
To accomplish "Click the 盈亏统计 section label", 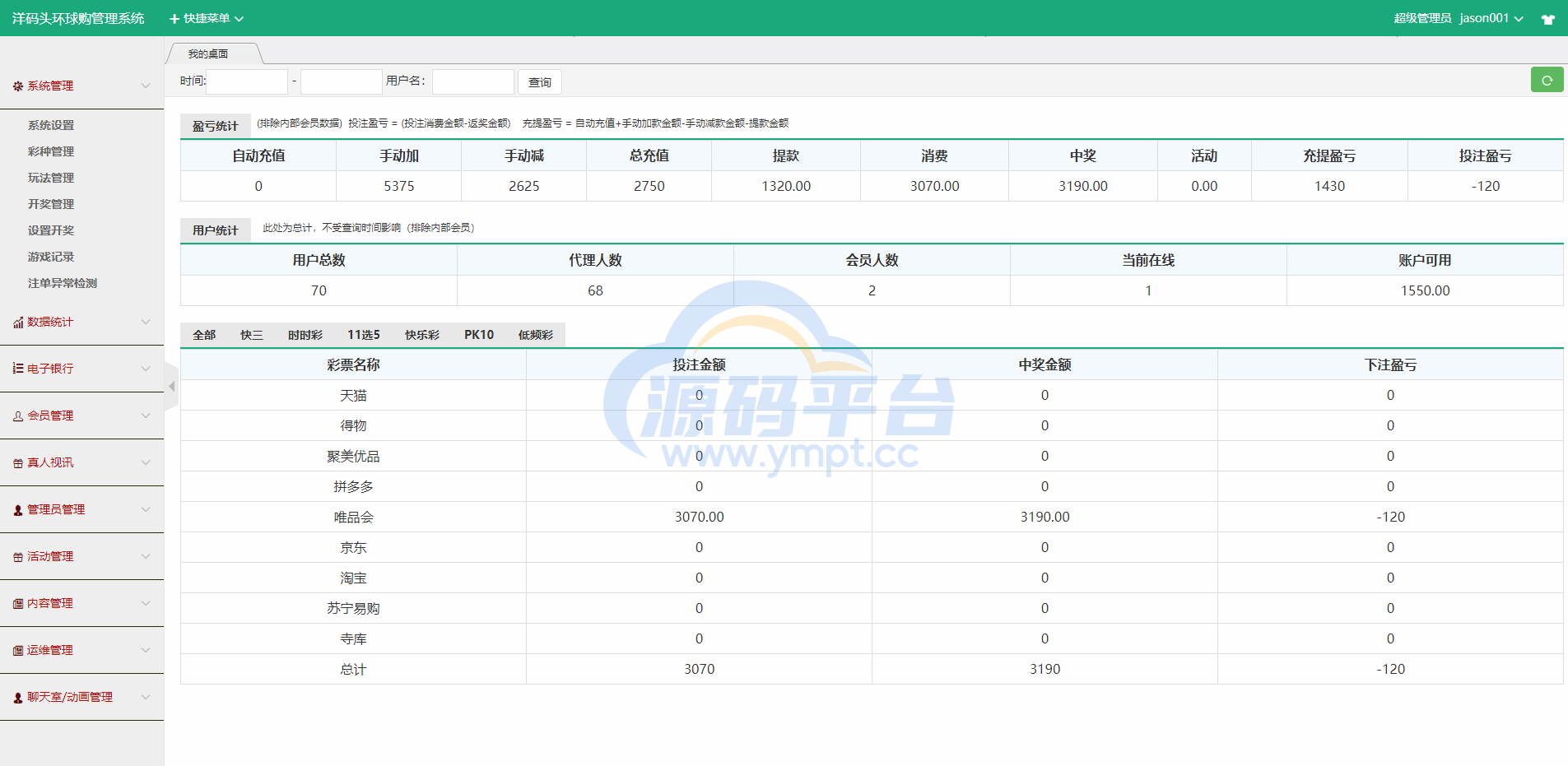I will (216, 126).
